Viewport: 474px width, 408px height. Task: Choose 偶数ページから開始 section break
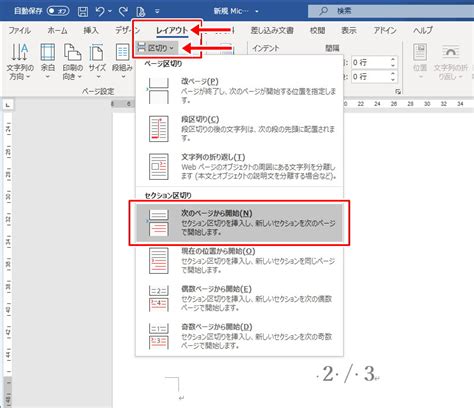[239, 298]
